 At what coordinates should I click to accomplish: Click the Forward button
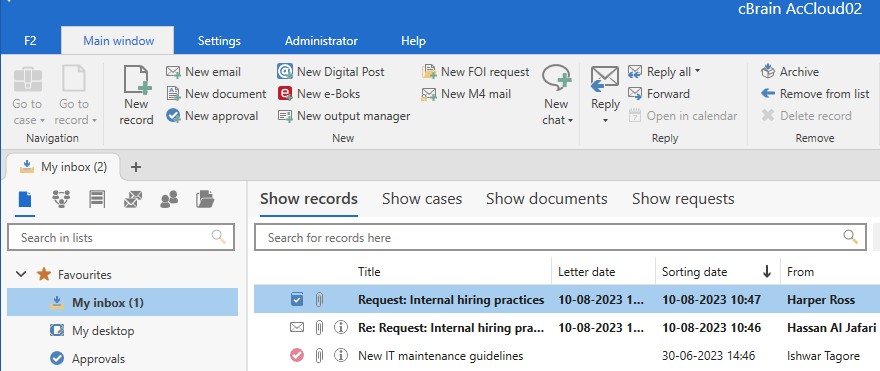[x=659, y=94]
